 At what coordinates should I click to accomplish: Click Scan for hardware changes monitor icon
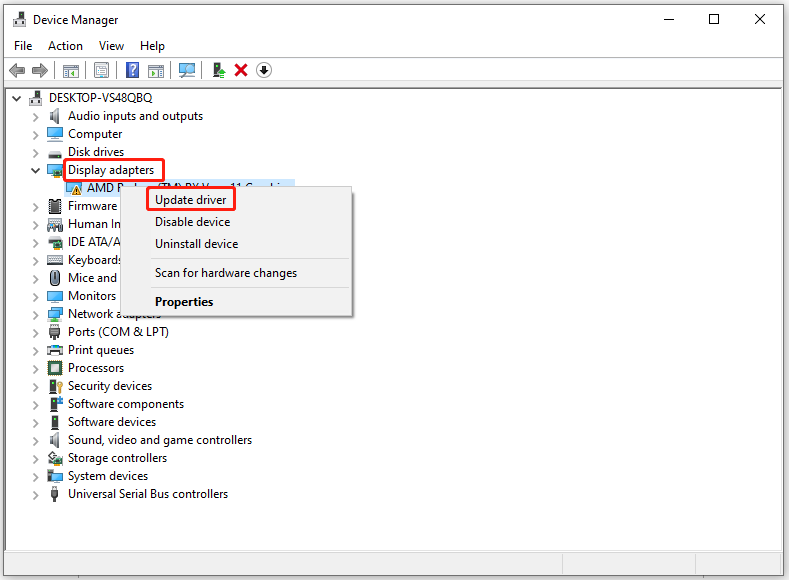pos(187,70)
